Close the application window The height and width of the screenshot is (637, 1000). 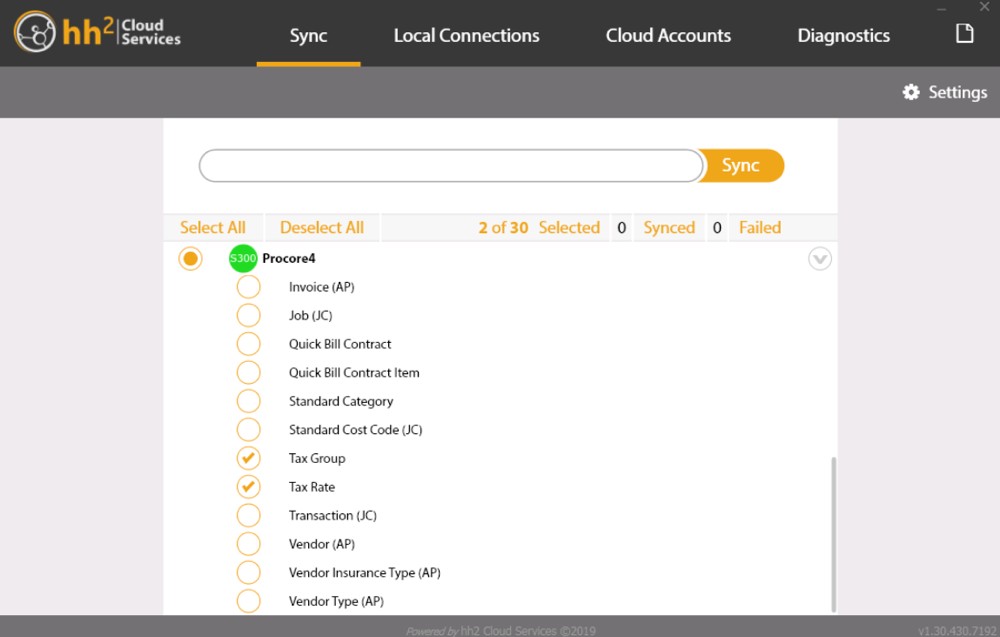click(984, 7)
